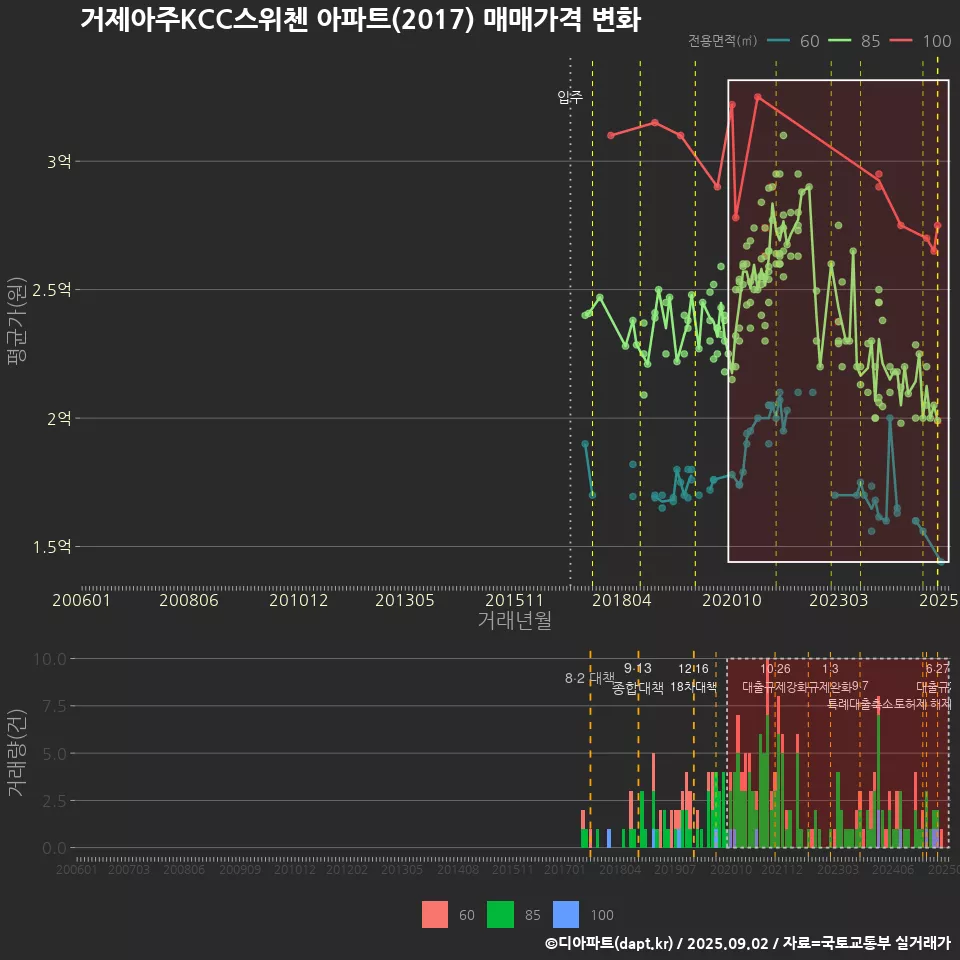Click the 201305 label on the price chart axis

405,600
